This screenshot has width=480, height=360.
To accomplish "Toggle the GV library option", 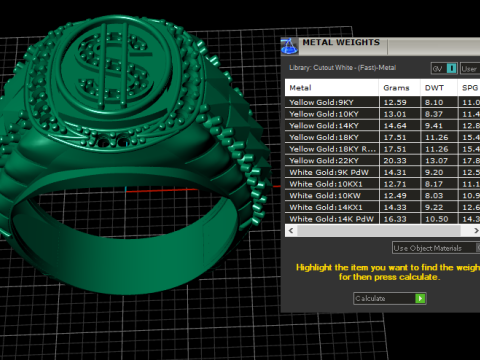I will (444, 69).
